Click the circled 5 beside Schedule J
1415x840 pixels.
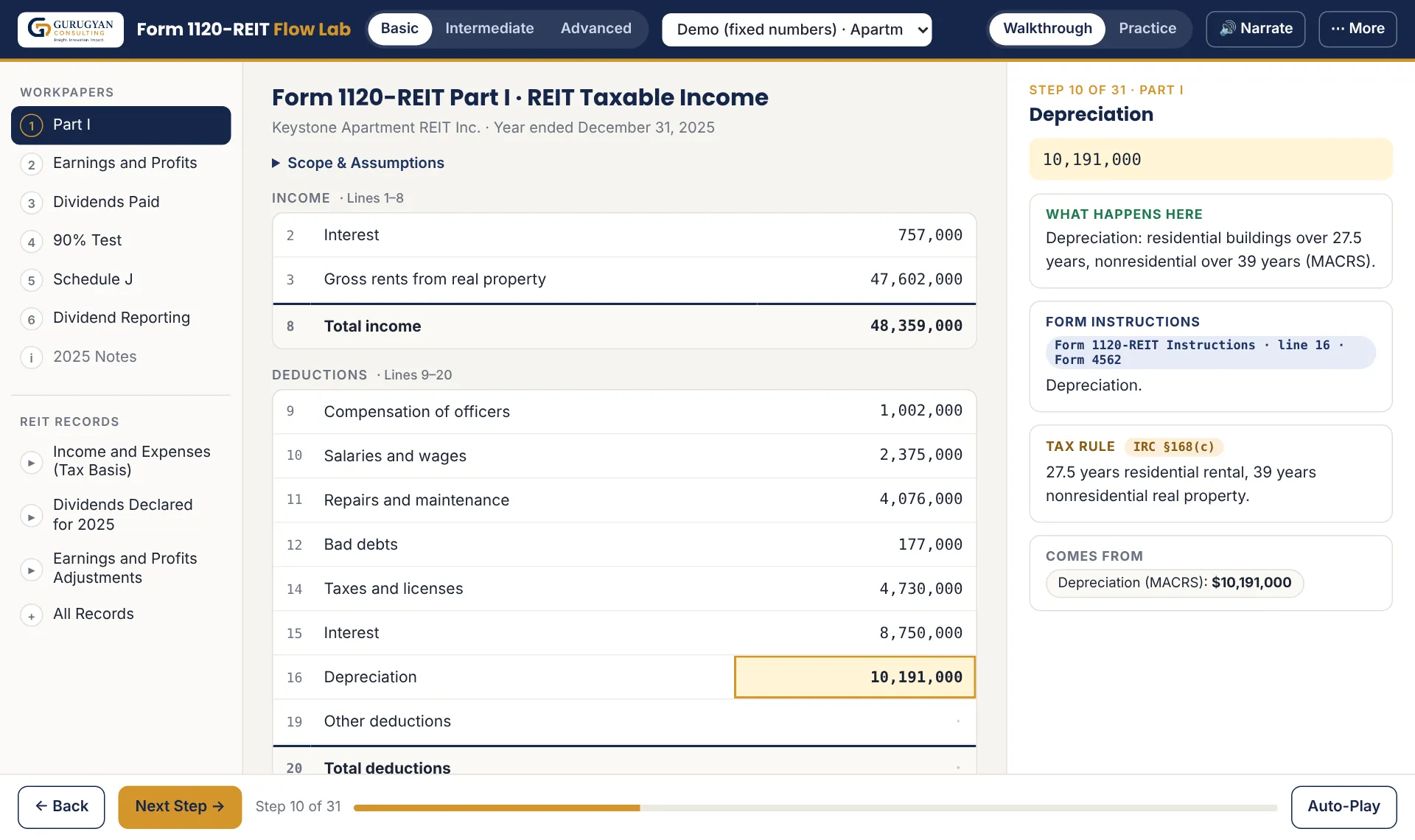(x=31, y=281)
